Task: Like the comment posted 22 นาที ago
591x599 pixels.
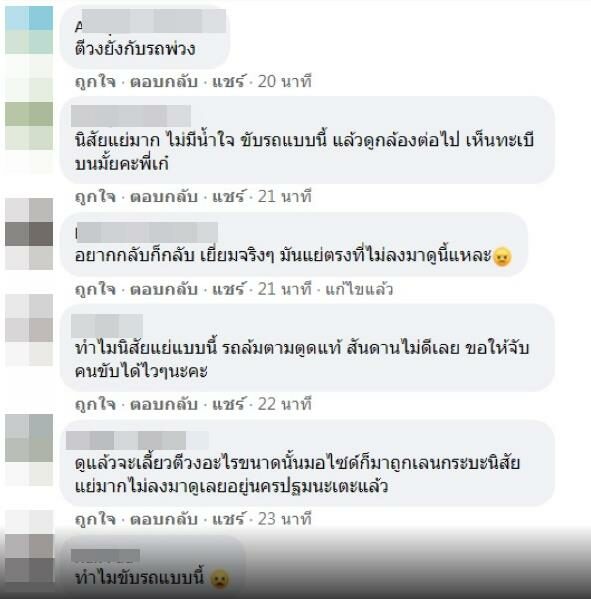Action: (x=95, y=404)
